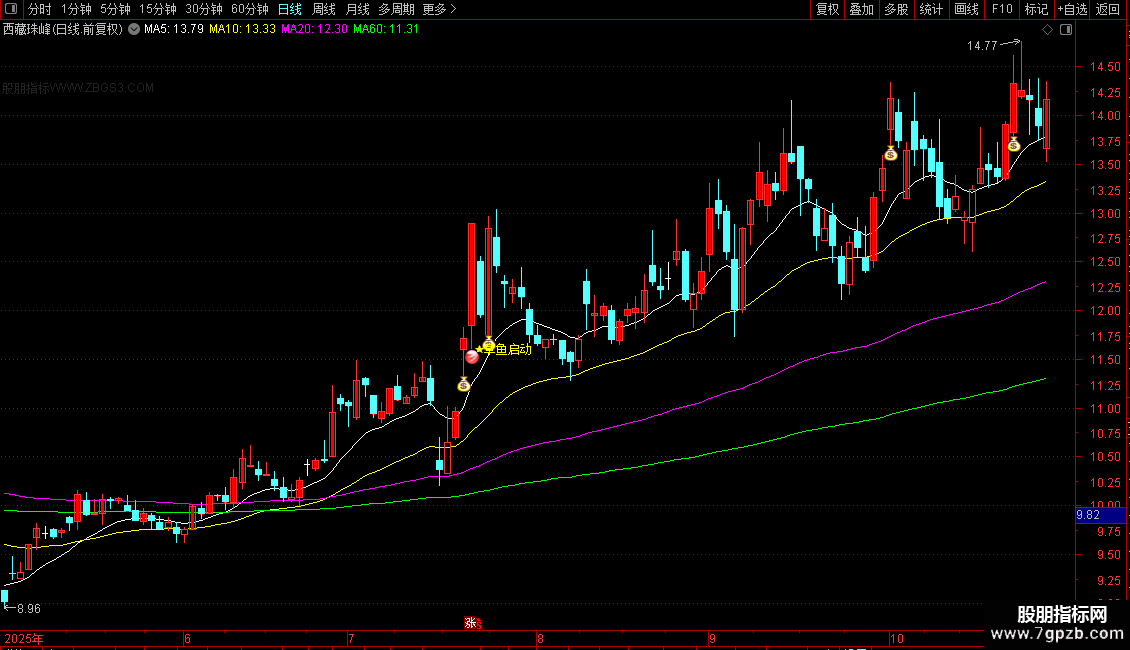This screenshot has height=650, width=1130.
Task: Open F10 company info
Action: [x=1002, y=9]
